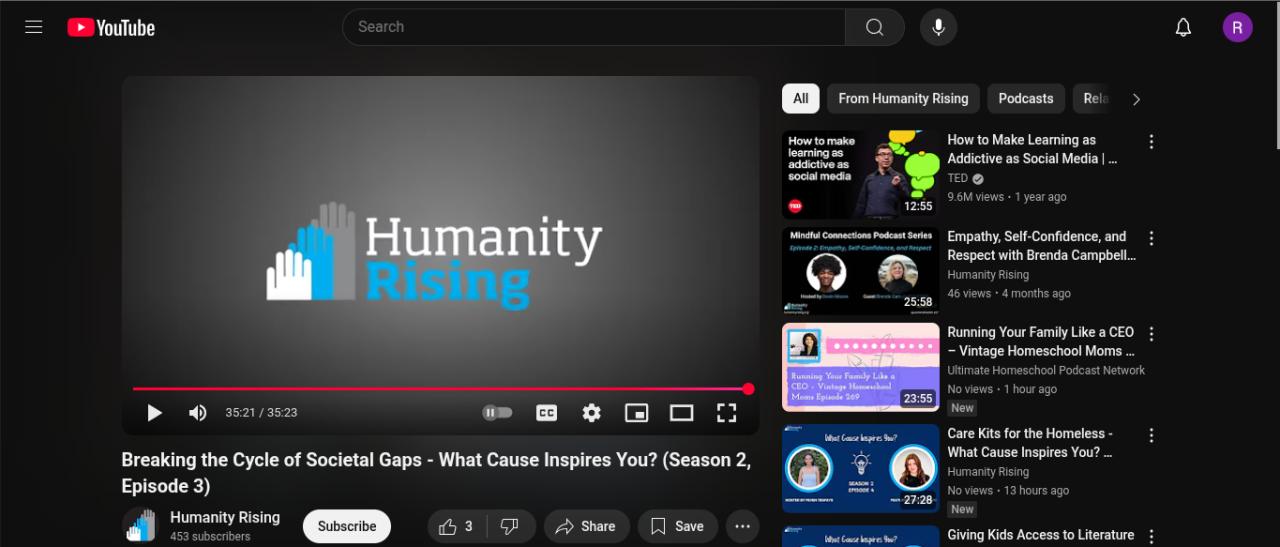1280x547 pixels.
Task: Subscribe to Humanity Rising
Action: tap(347, 526)
